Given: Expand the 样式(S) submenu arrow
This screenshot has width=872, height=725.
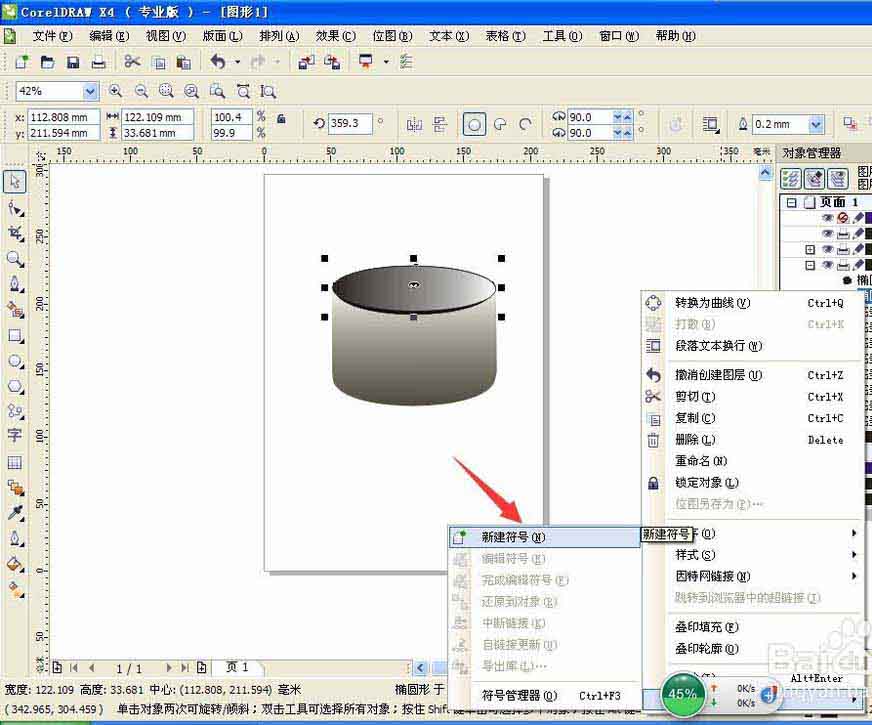Looking at the screenshot, I should point(854,554).
